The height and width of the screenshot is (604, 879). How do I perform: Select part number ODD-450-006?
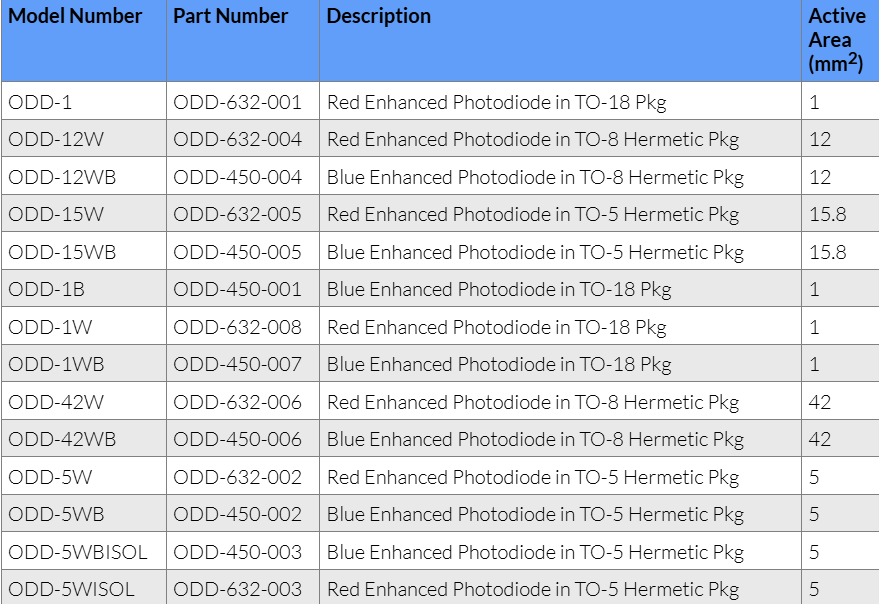[x=238, y=440]
